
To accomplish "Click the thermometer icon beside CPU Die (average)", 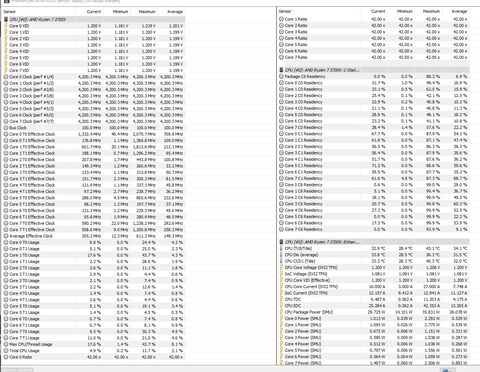I will 281,255.
